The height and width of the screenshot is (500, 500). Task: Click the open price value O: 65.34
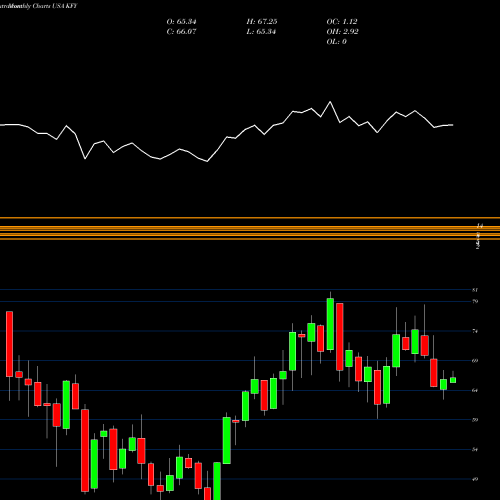(x=181, y=22)
